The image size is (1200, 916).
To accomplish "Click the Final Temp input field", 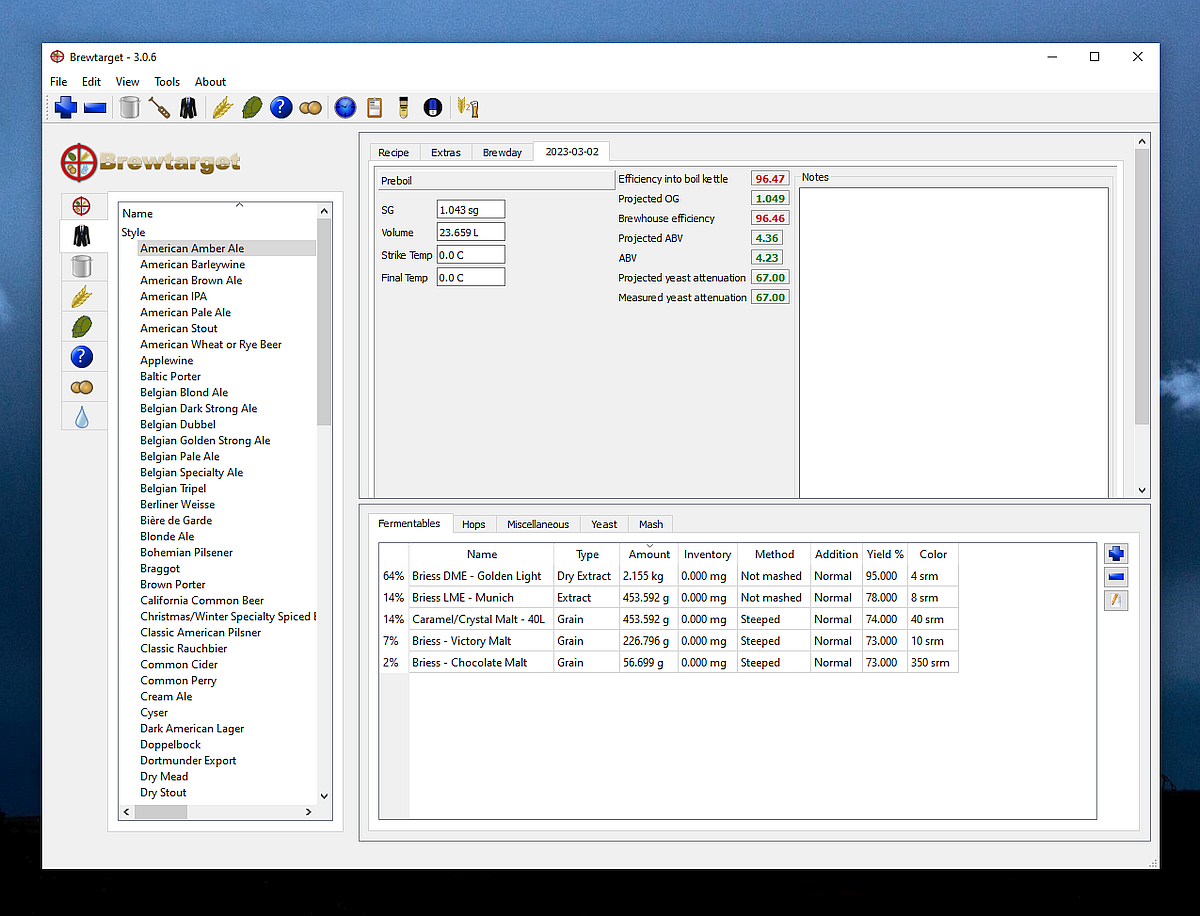I will click(x=471, y=277).
